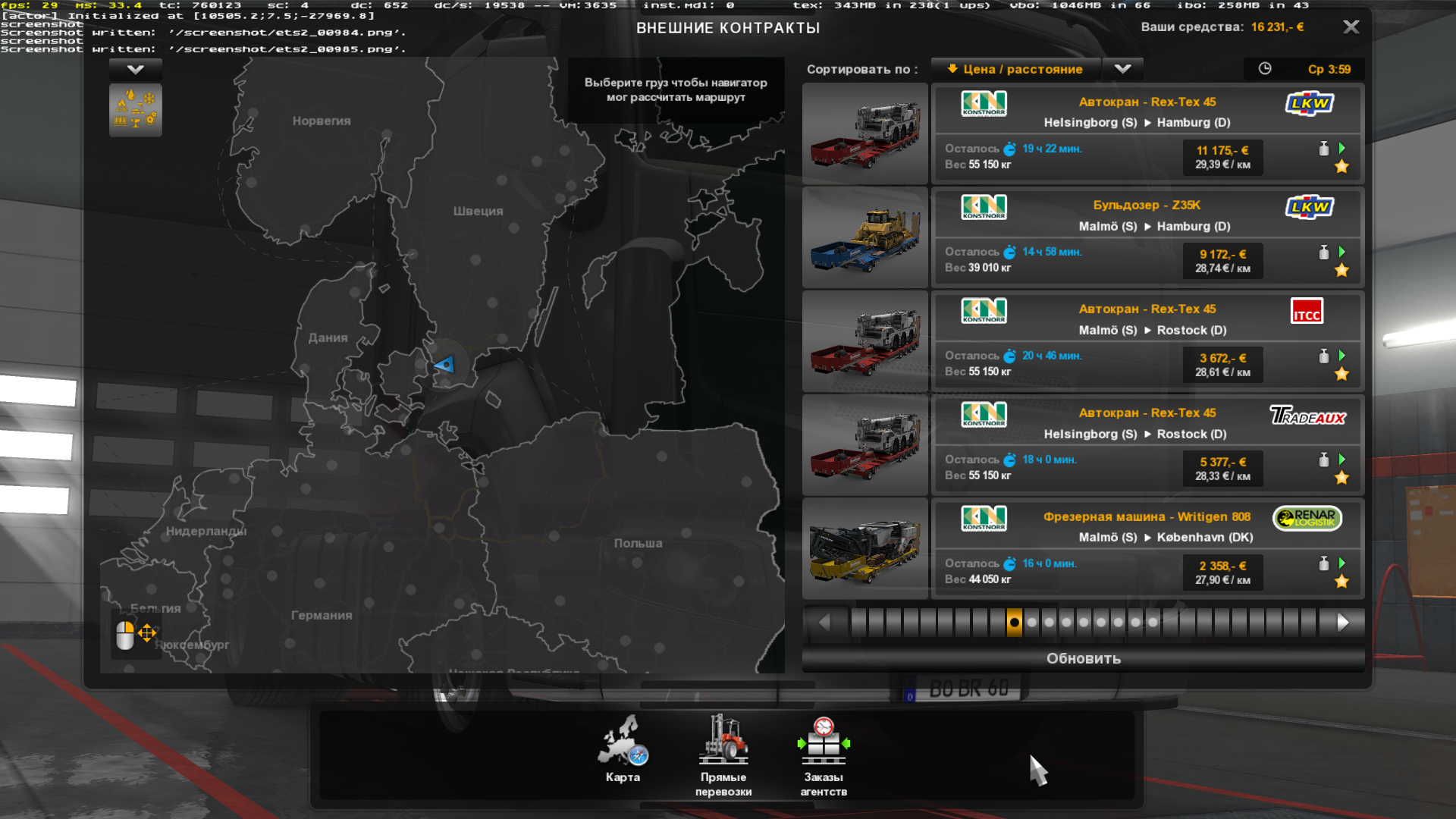Click the clock icon beside Ср 3:59
The height and width of the screenshot is (819, 1456).
1265,69
